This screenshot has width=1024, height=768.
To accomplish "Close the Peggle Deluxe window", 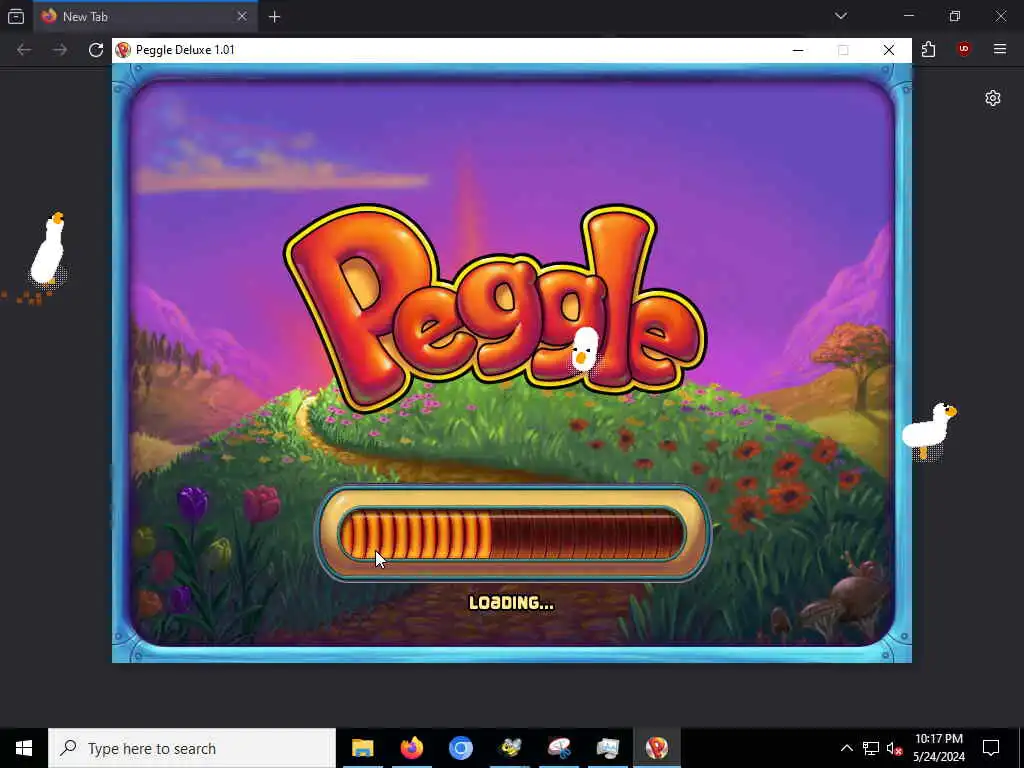I will click(888, 50).
